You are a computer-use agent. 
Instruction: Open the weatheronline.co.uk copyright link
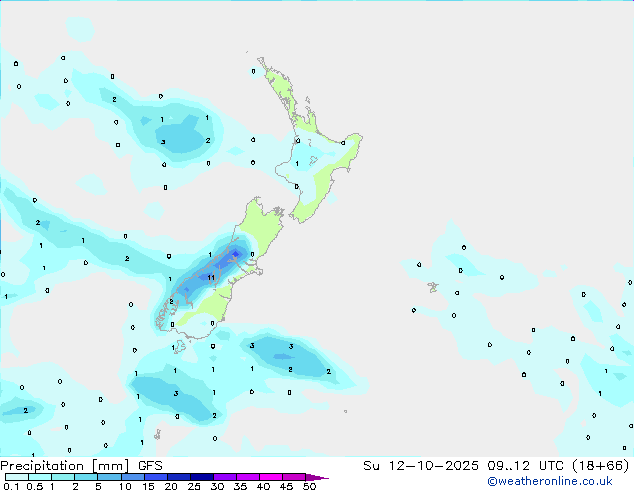(550, 481)
